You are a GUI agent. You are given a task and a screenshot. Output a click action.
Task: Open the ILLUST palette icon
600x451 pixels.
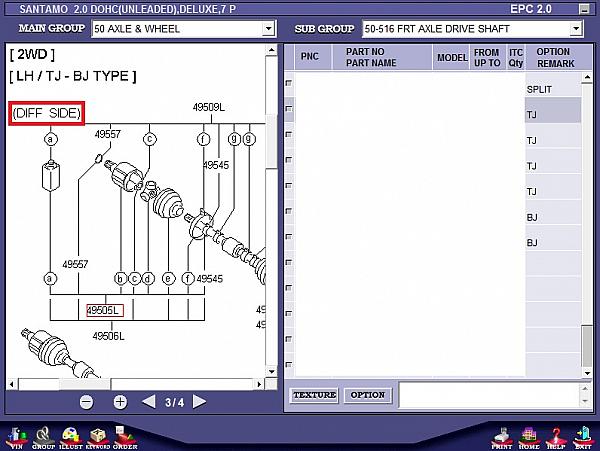point(71,438)
